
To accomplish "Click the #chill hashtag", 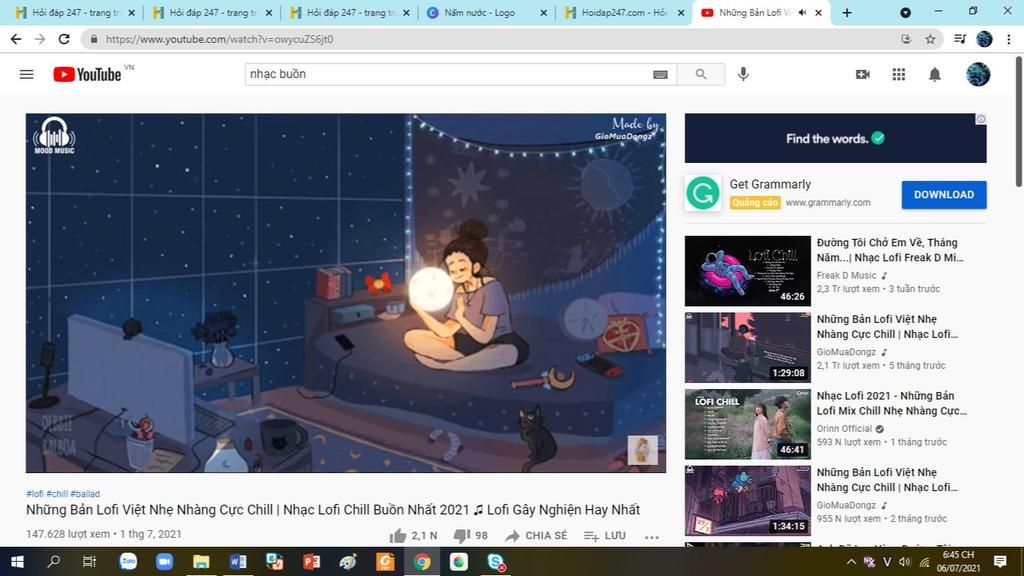I will tap(57, 494).
